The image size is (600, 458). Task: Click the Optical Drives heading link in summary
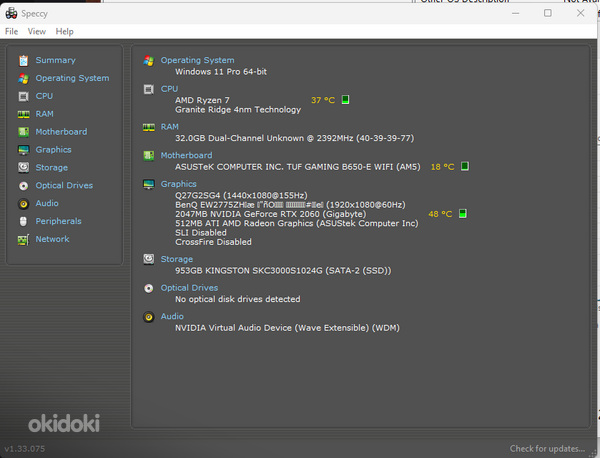[189, 288]
